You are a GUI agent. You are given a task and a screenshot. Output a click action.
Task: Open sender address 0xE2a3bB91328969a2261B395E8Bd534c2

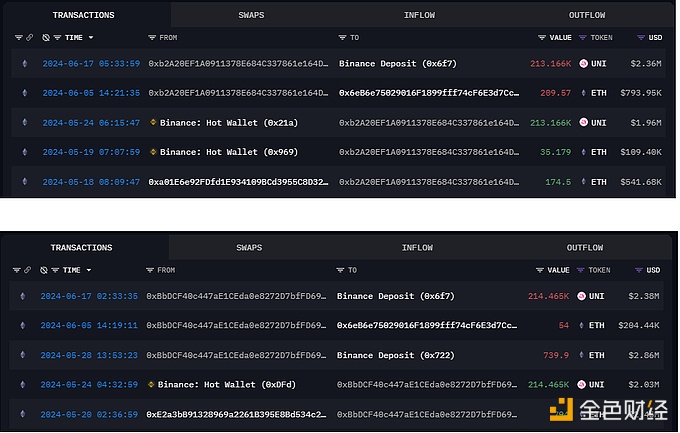(236, 415)
